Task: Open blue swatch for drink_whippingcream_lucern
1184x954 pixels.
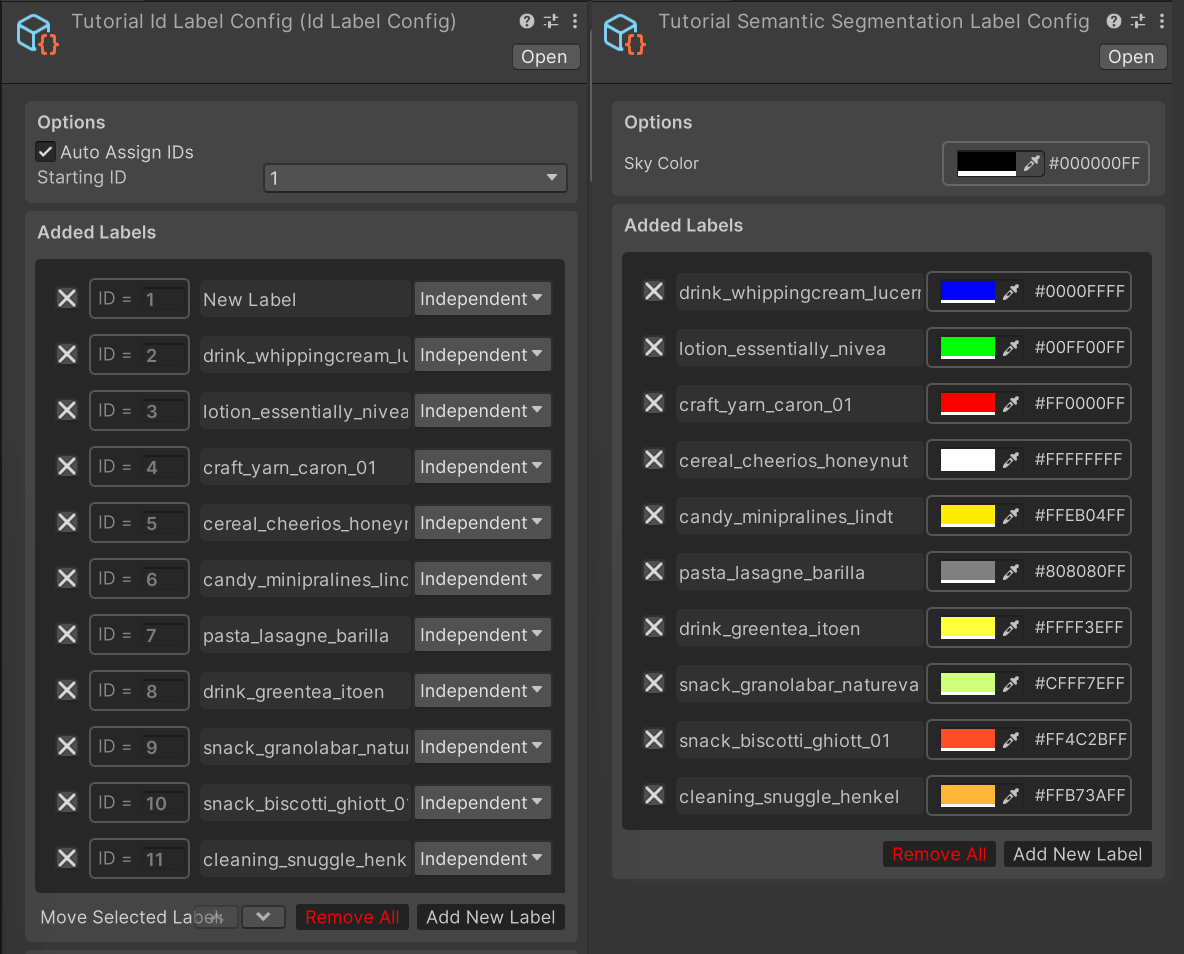Action: [967, 292]
